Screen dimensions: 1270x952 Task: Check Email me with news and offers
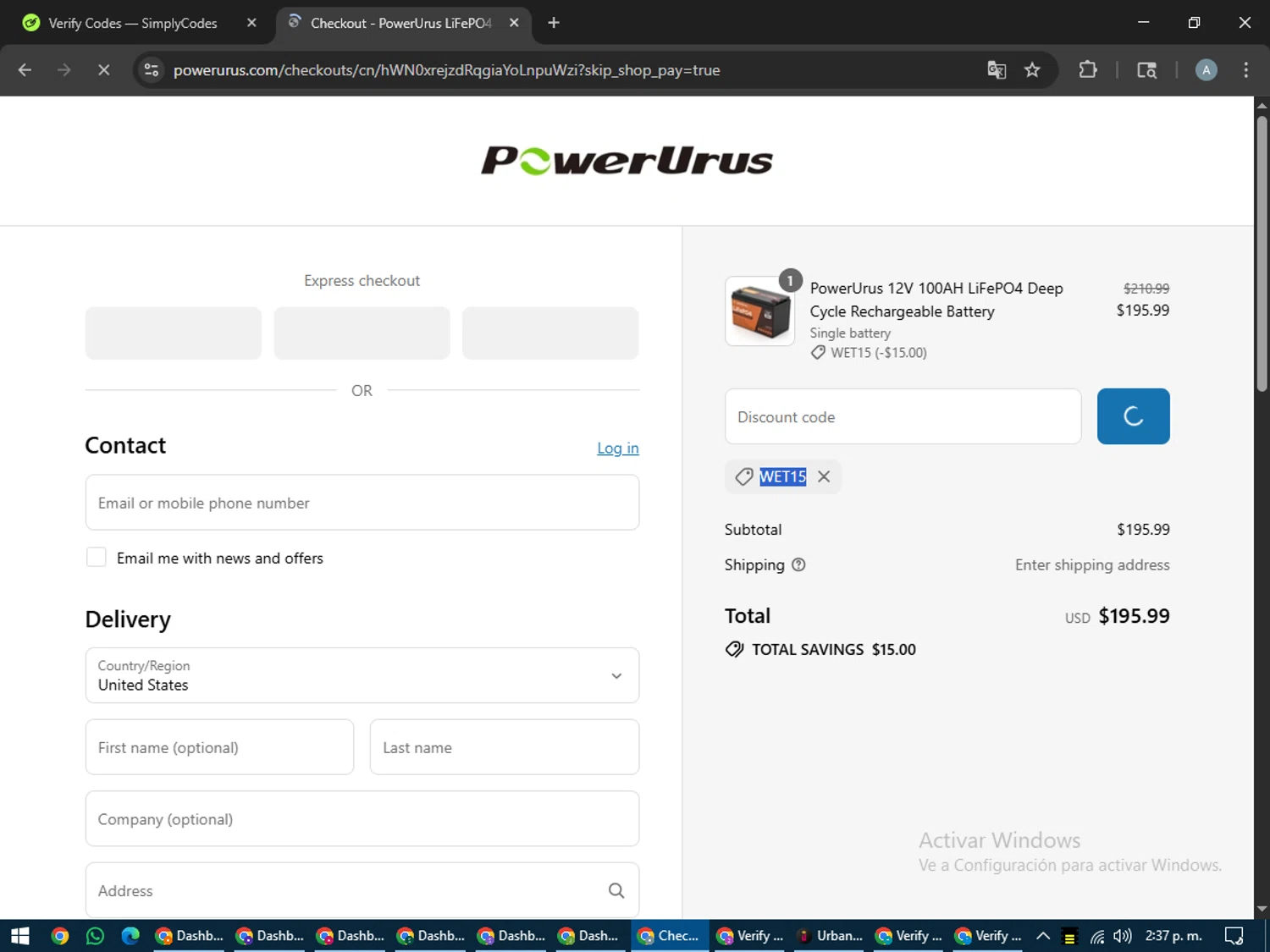tap(97, 558)
